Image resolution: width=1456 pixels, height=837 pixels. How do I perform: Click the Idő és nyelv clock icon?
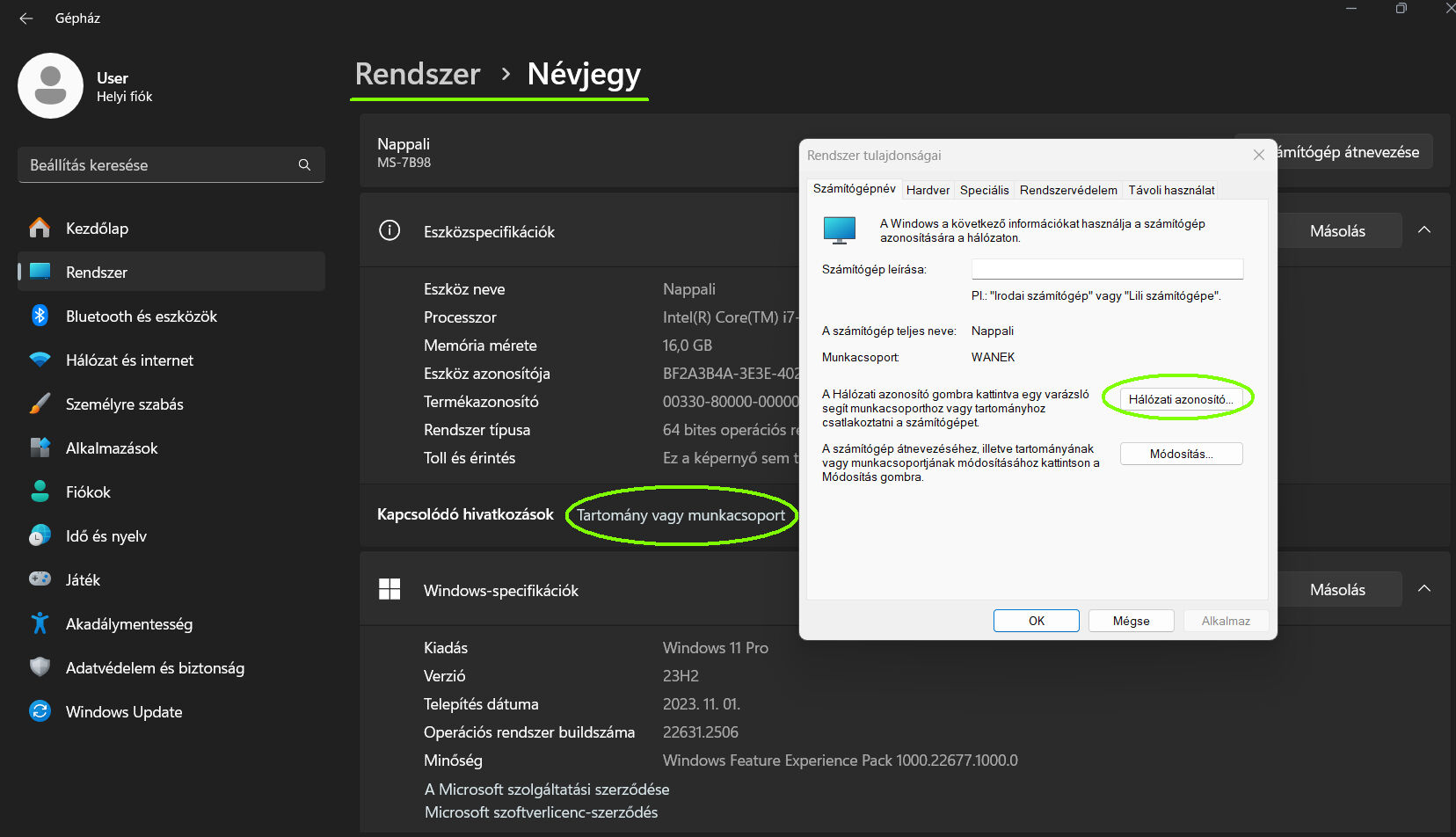pos(40,535)
